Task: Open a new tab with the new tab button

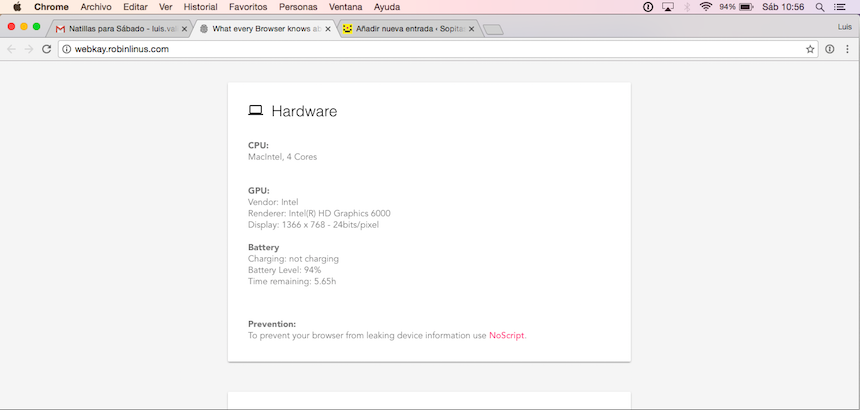Action: (x=493, y=29)
